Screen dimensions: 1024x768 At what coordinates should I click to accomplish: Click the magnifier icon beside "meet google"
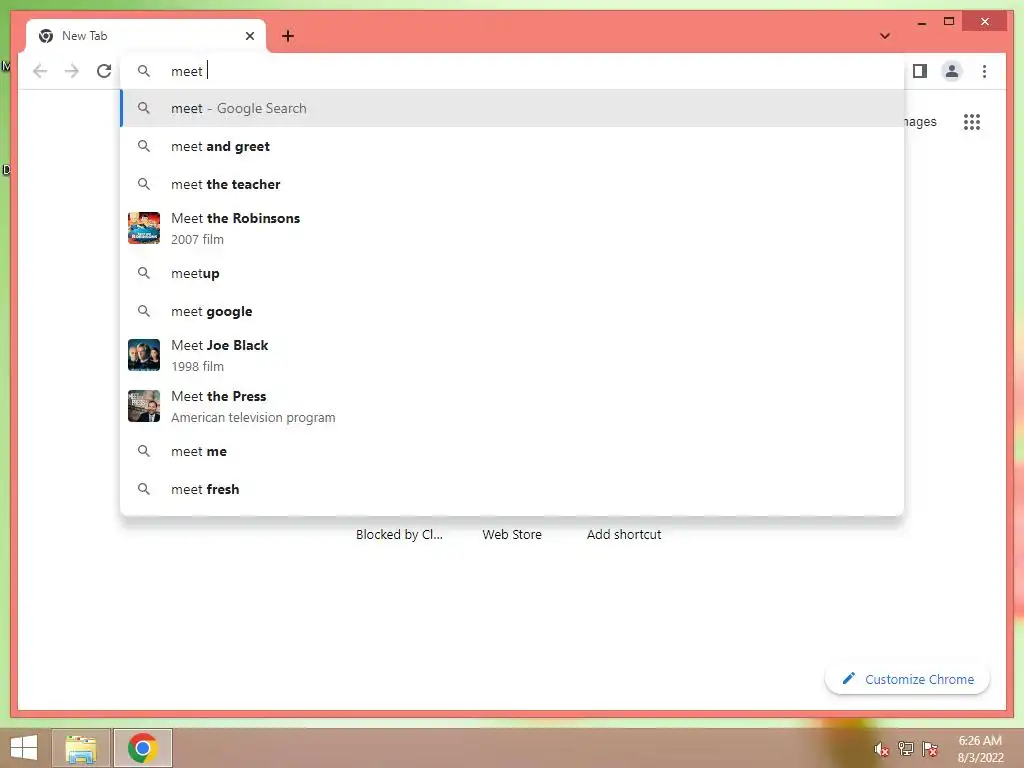coord(144,311)
